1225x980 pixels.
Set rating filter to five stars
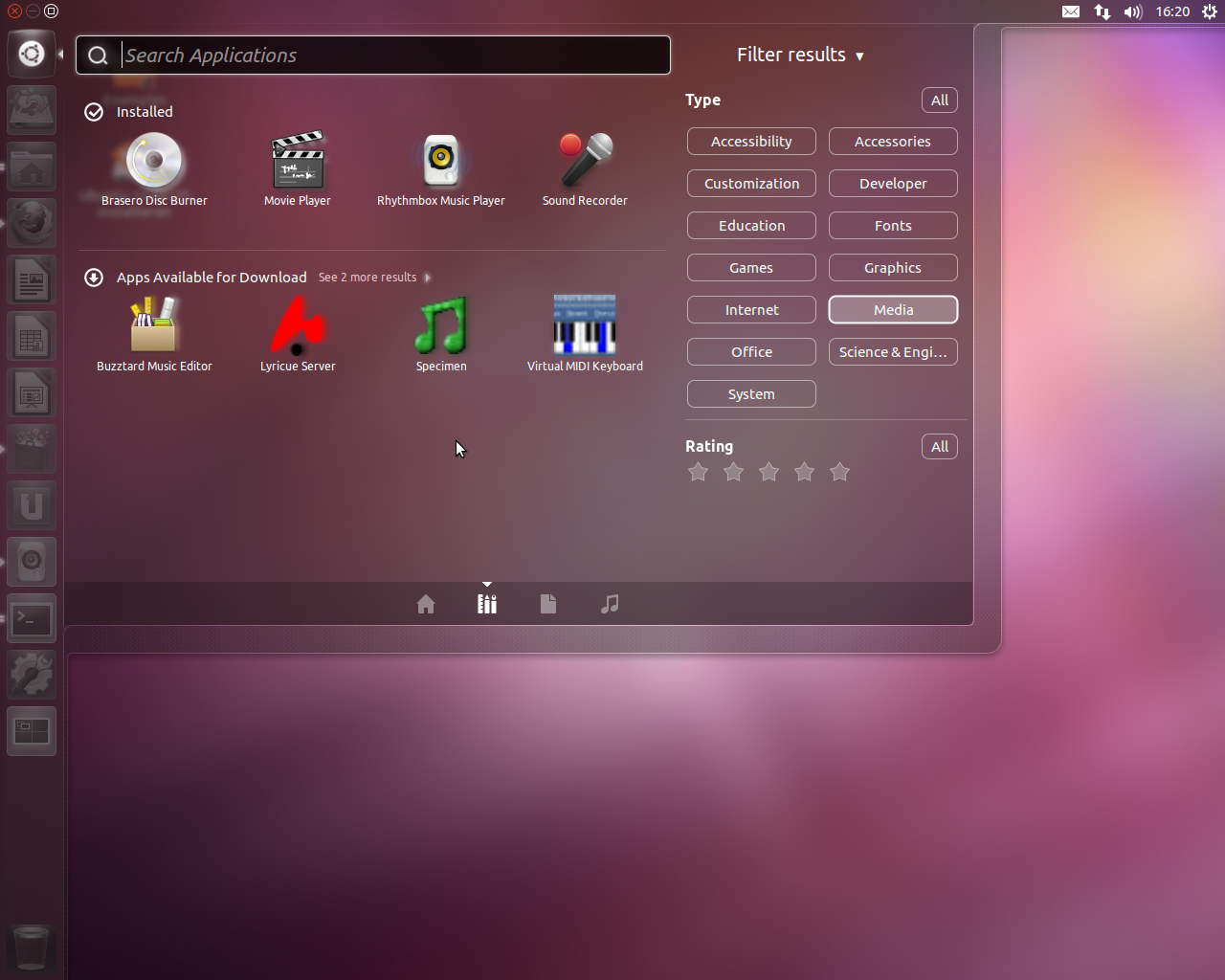[x=840, y=472]
